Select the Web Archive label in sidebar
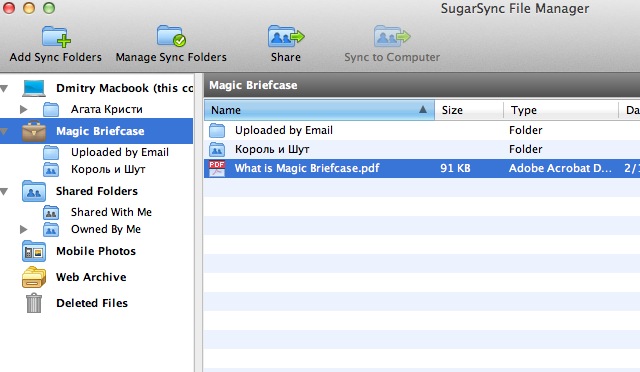Viewport: 640px width, 372px height. point(91,277)
